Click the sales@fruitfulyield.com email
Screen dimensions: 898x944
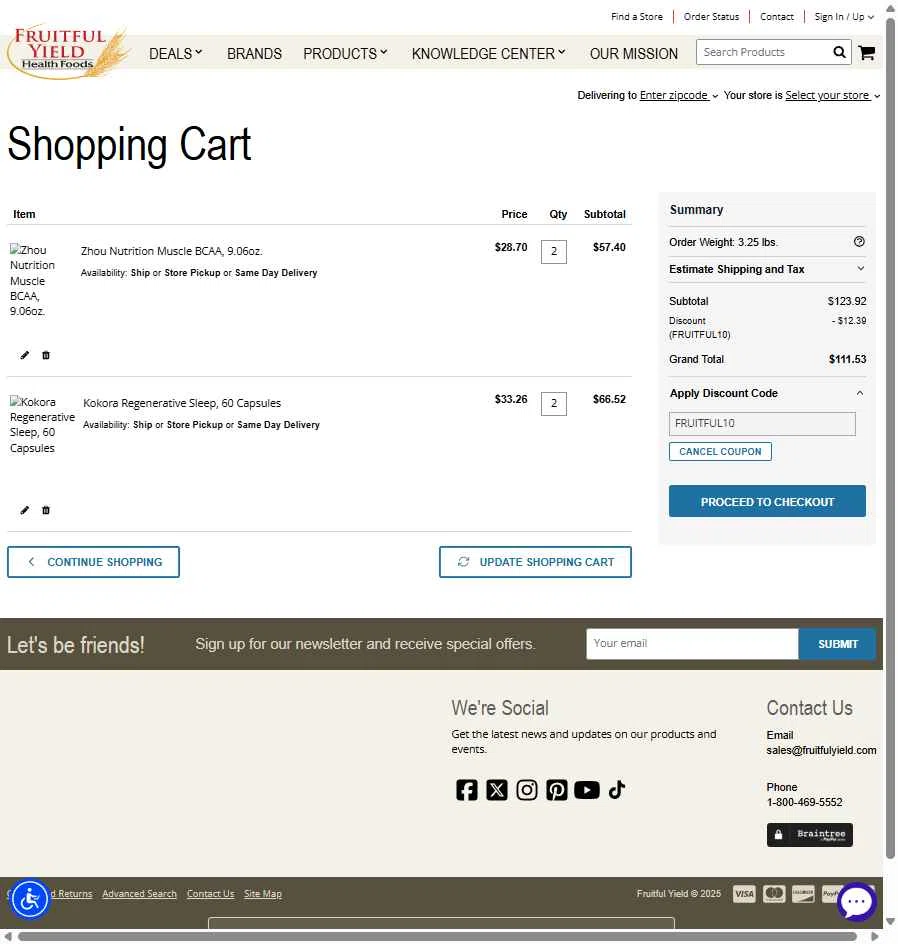(821, 750)
